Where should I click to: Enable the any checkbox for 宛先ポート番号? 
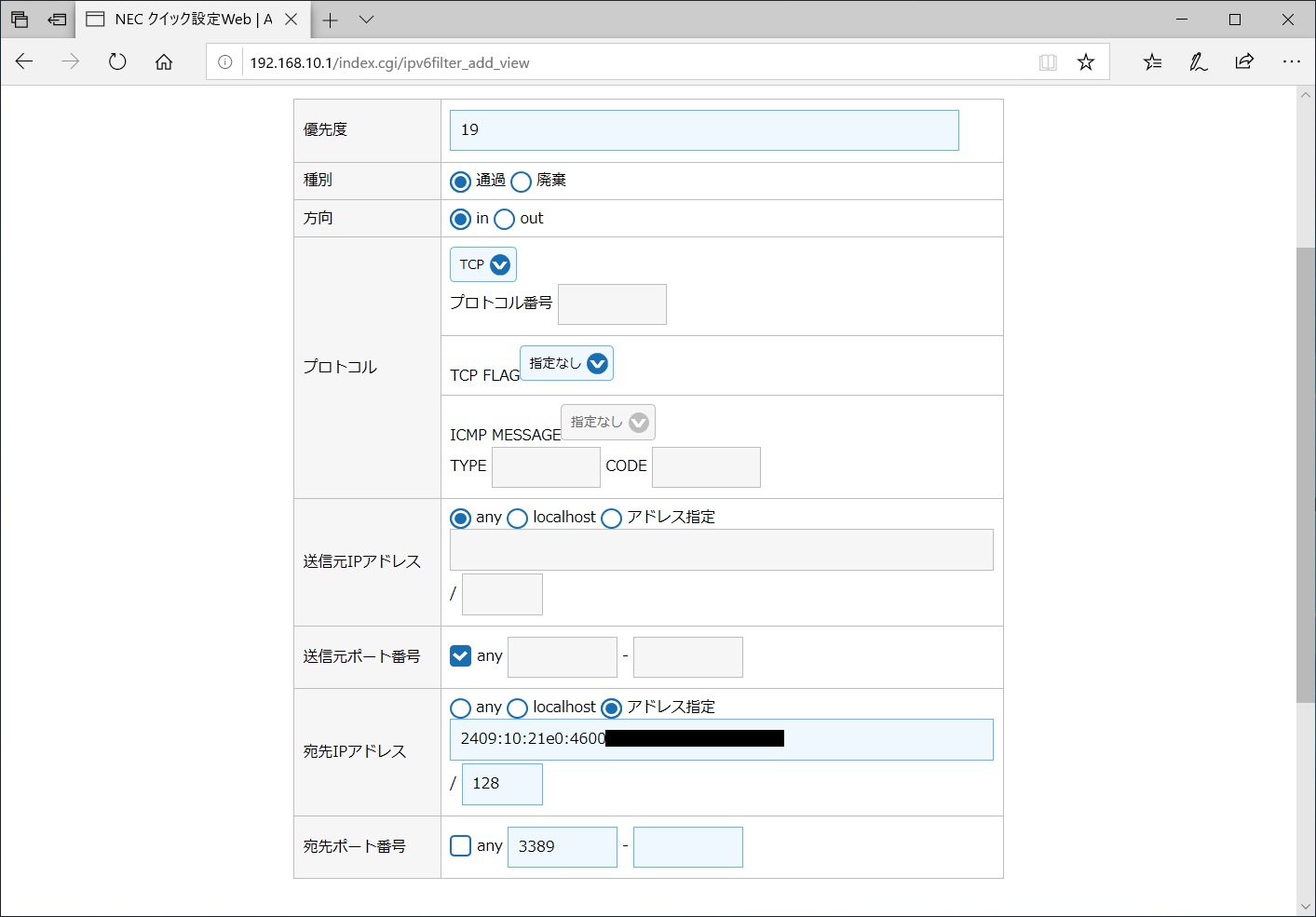coord(461,846)
